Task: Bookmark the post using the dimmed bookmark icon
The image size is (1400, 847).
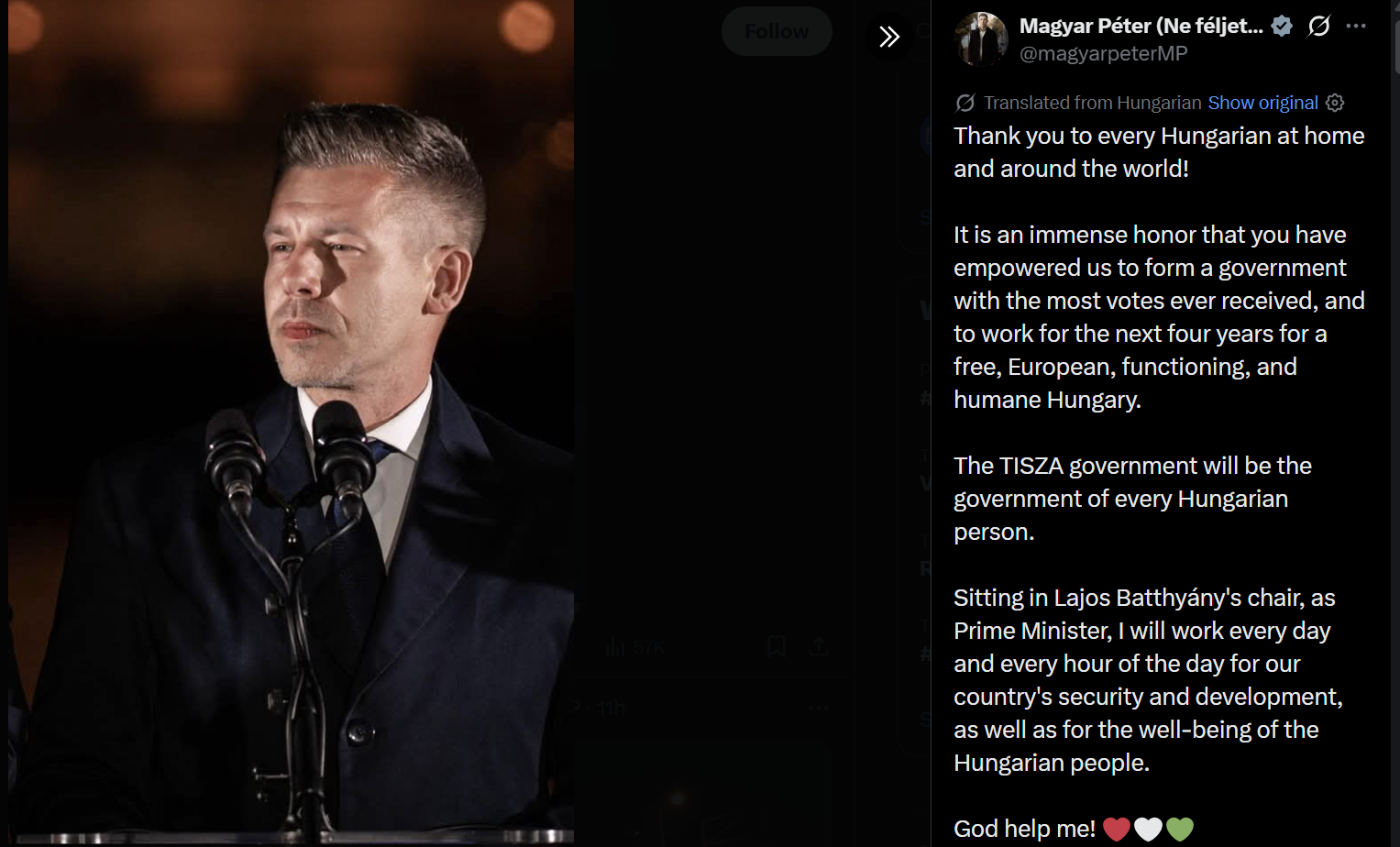Action: click(776, 647)
